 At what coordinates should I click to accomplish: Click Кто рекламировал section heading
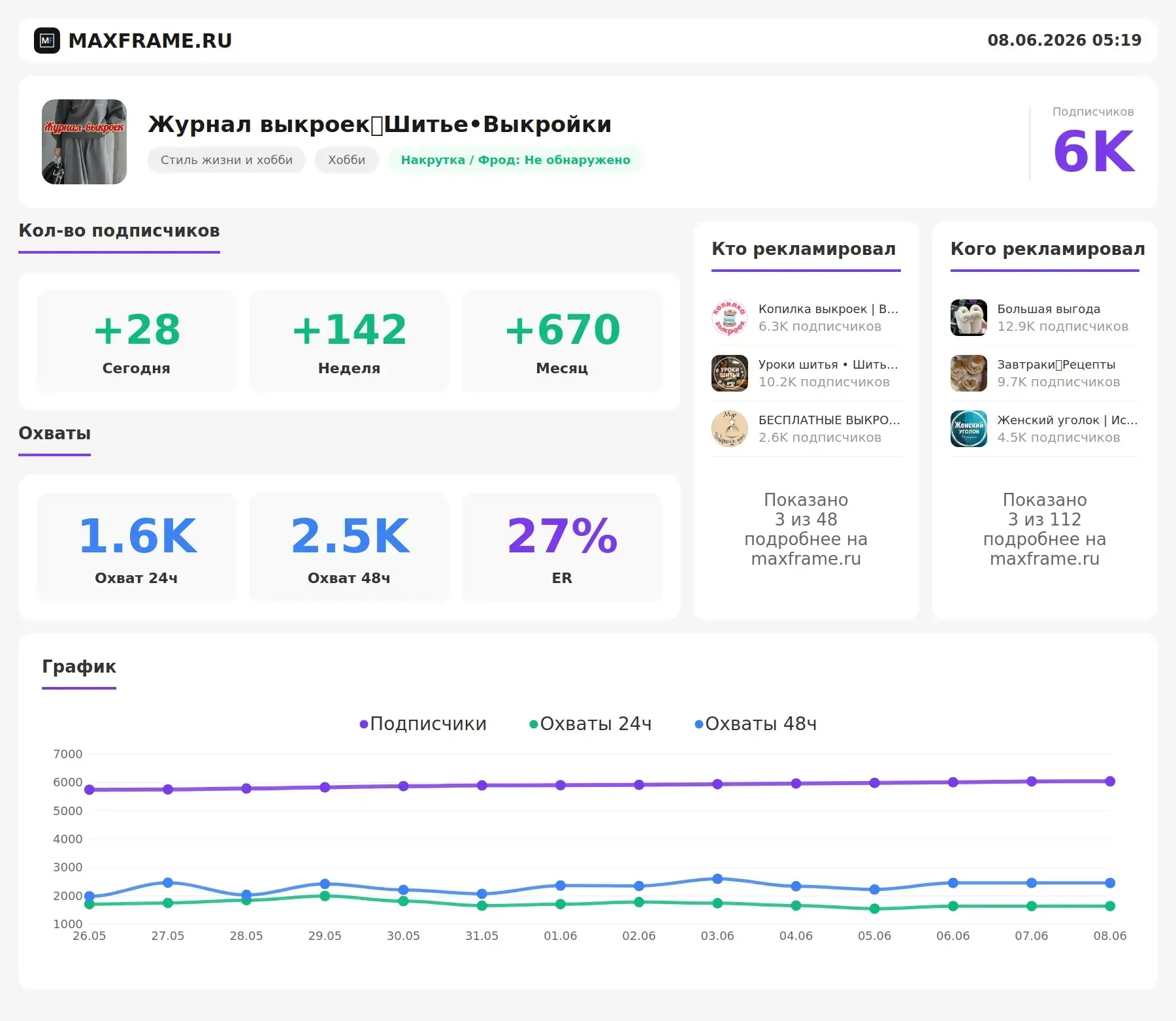point(804,249)
